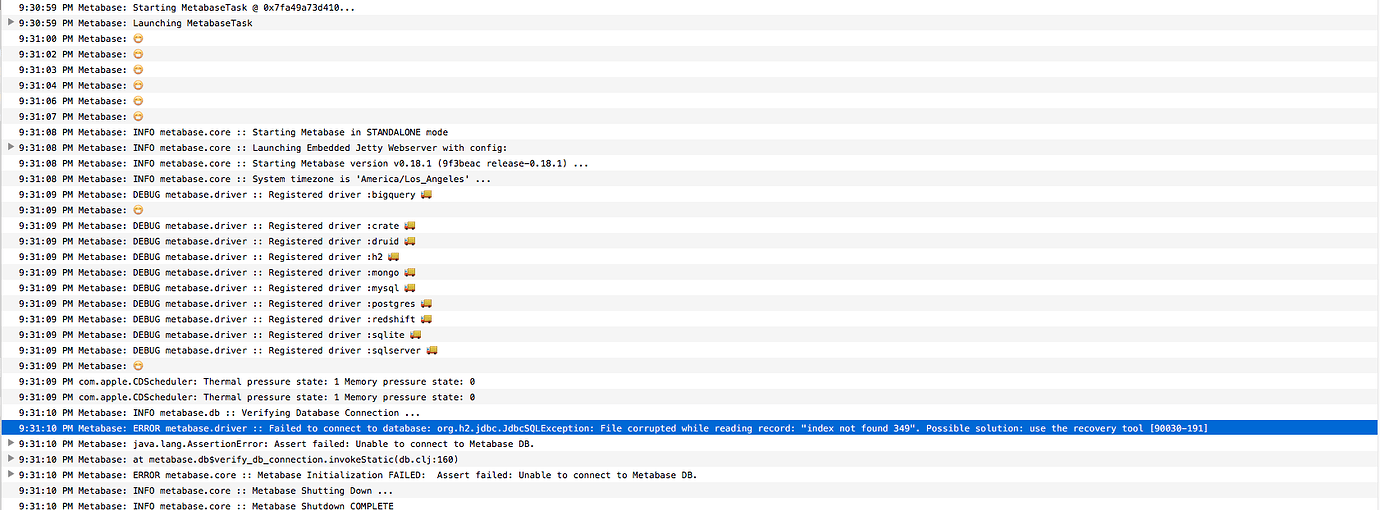Screen dimensions: 1380x510
Task: Click the truck emoji after druid driver
Action: coord(410,241)
